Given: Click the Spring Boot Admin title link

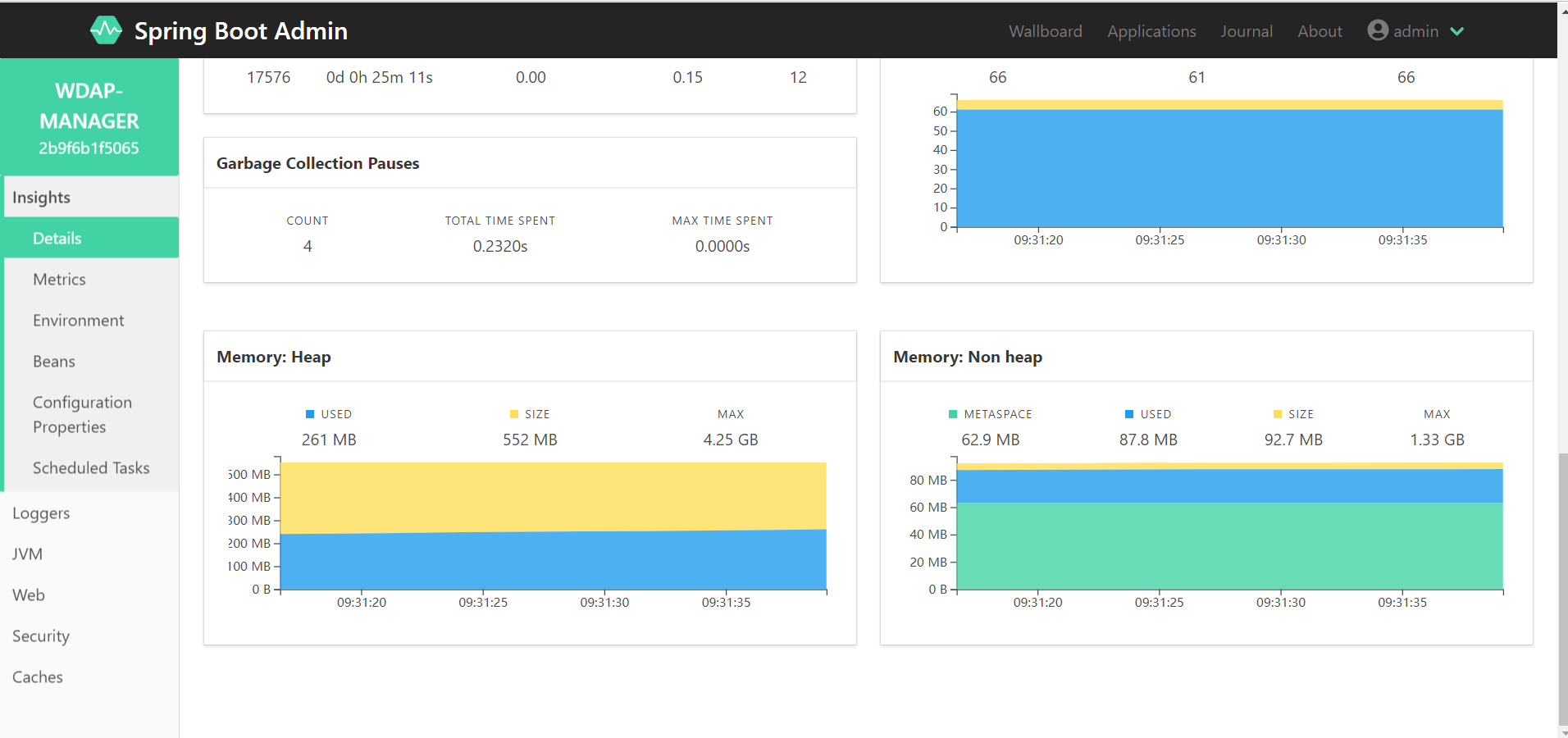Looking at the screenshot, I should pos(241,31).
